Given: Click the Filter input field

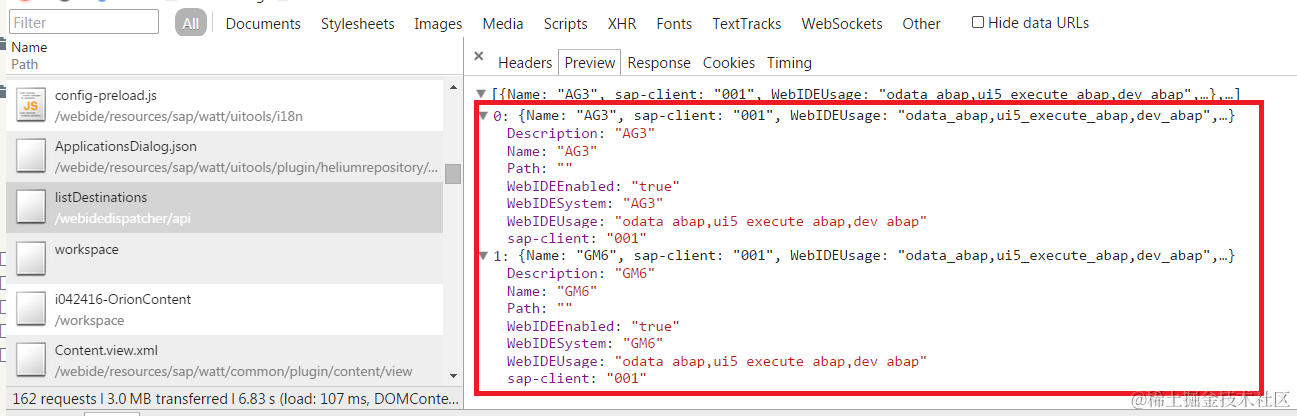Looking at the screenshot, I should [84, 22].
